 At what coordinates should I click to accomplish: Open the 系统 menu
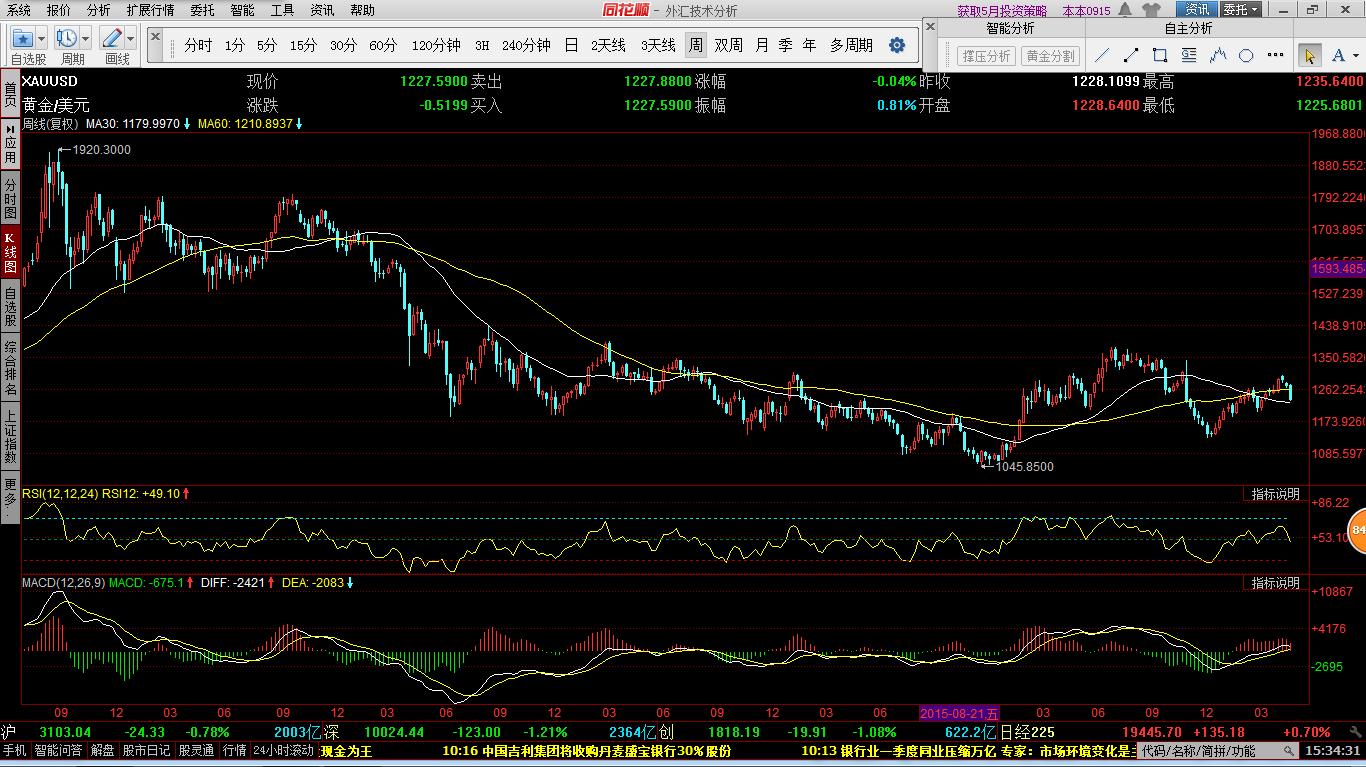pos(19,10)
